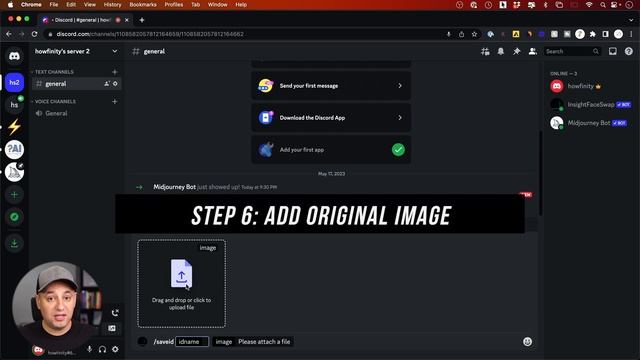Collapse the Text Channels category

tap(54, 72)
